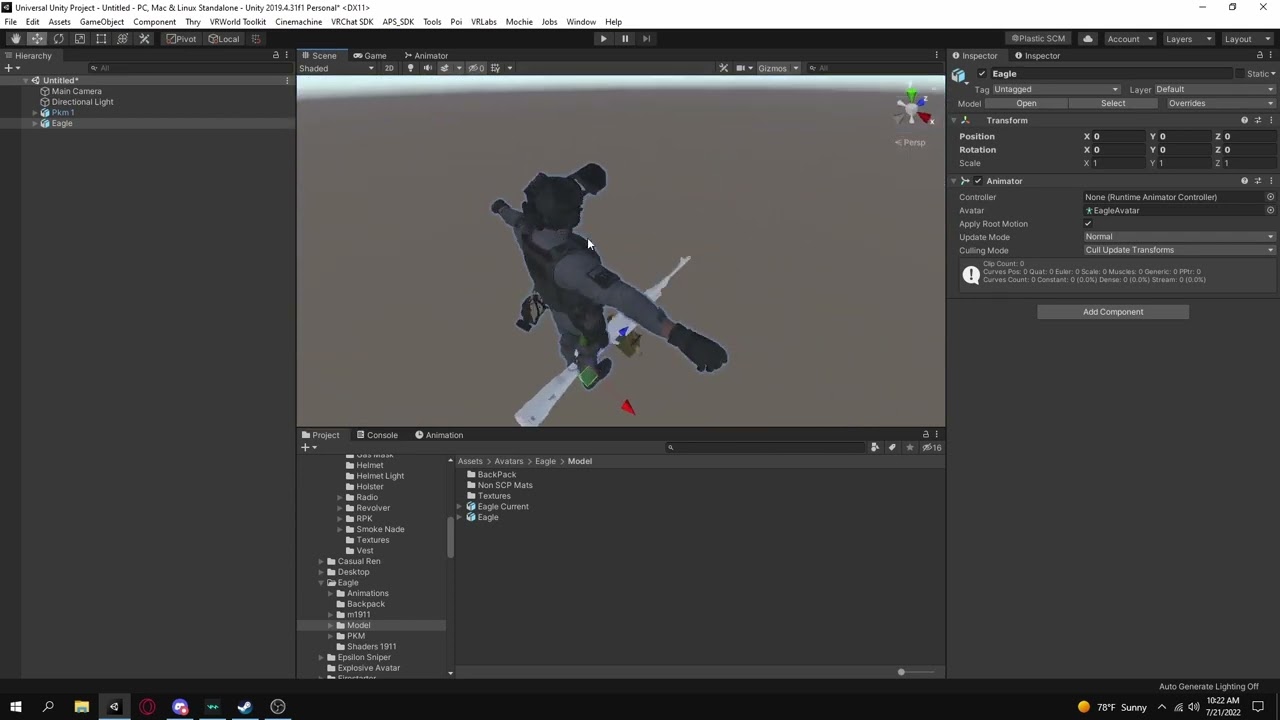Open the GameObject menu

point(102,22)
